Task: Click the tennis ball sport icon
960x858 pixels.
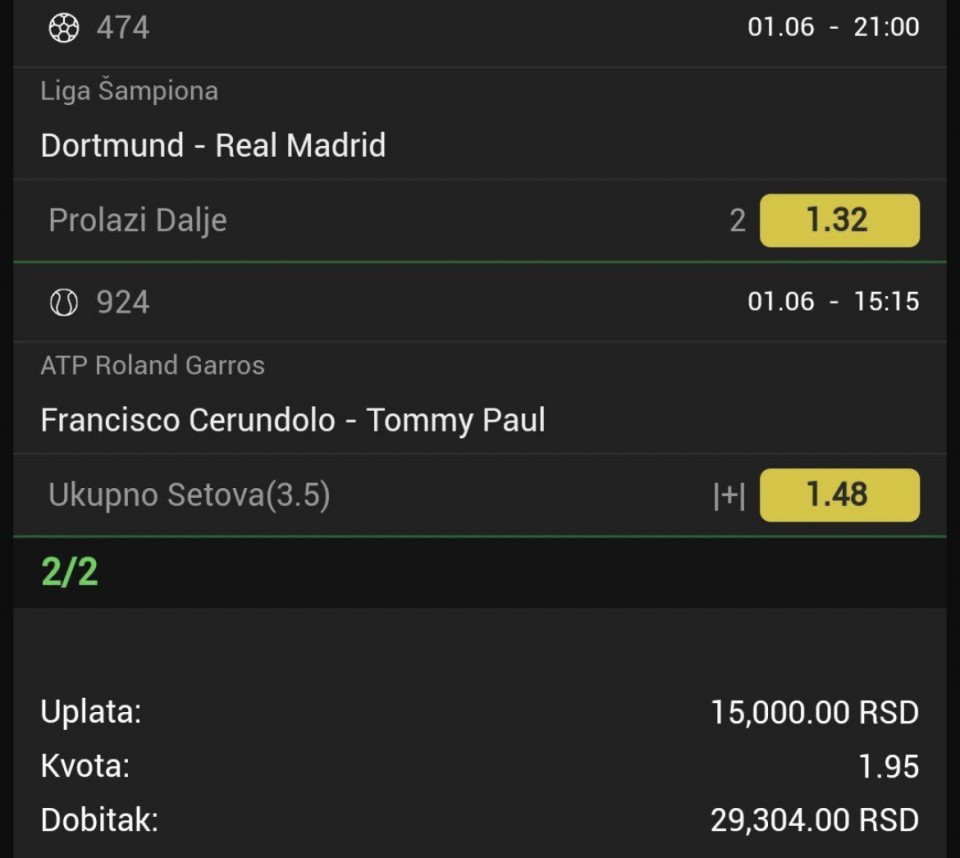Action: (63, 302)
